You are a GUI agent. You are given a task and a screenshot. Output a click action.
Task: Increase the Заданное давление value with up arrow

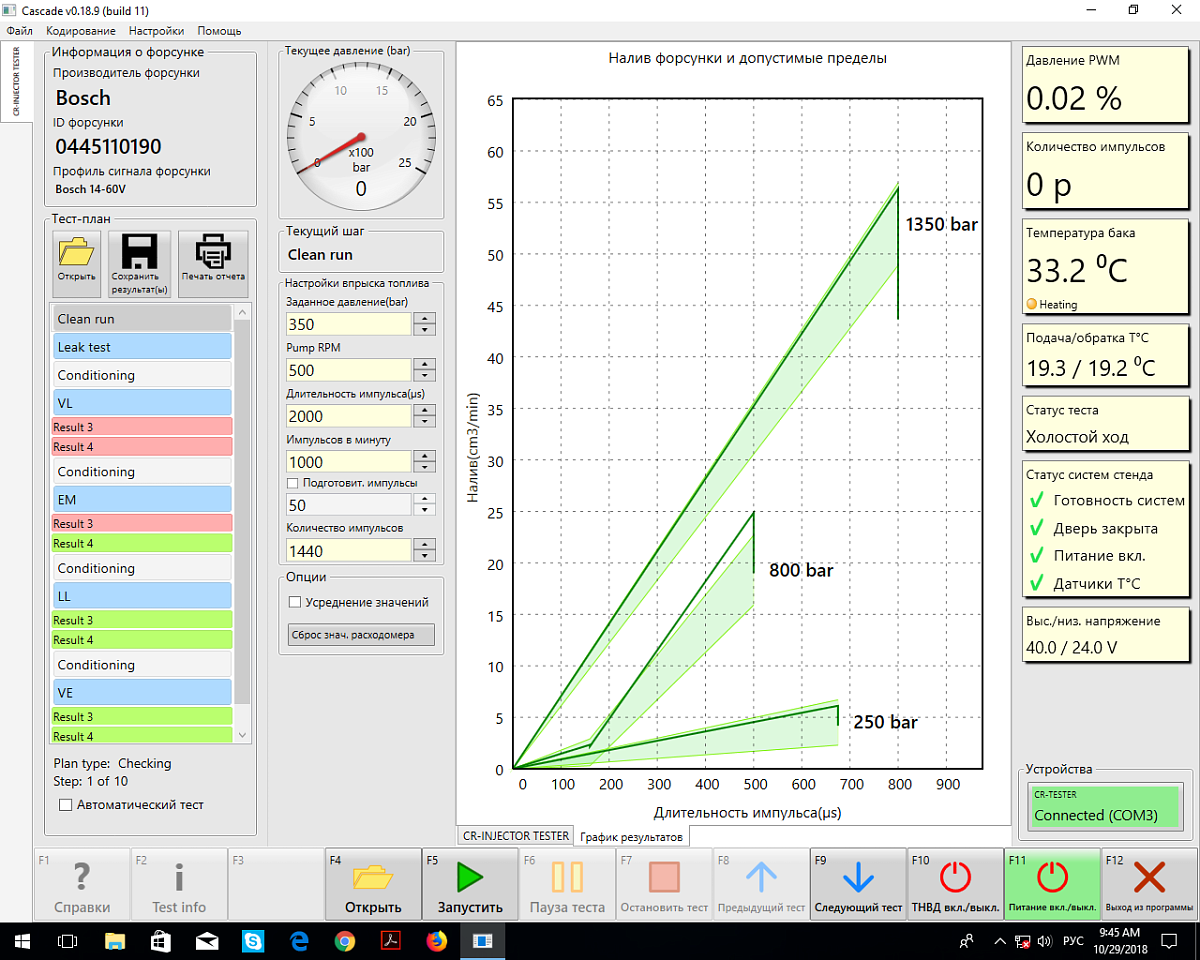(425, 319)
